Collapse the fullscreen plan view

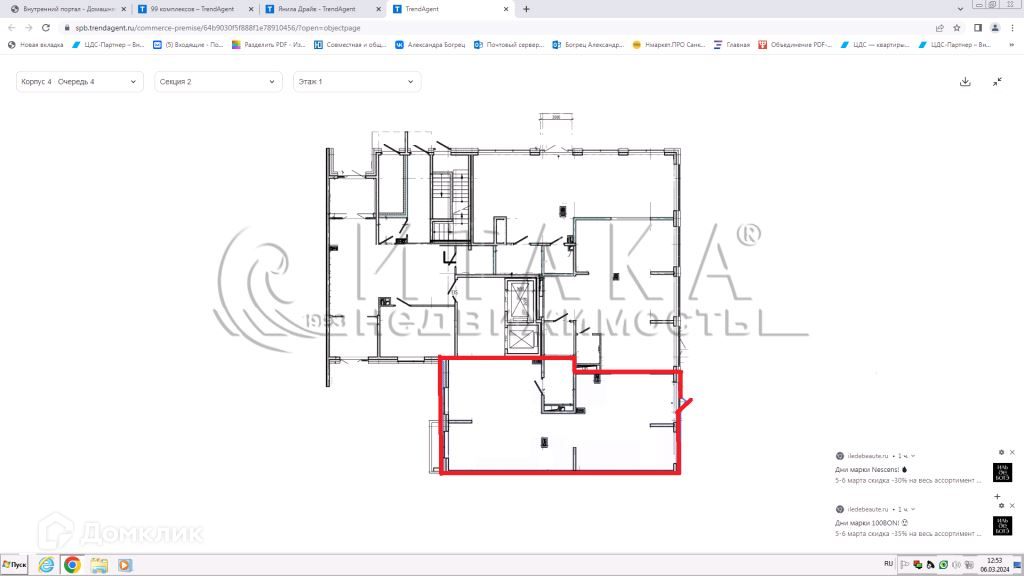pyautogui.click(x=997, y=82)
